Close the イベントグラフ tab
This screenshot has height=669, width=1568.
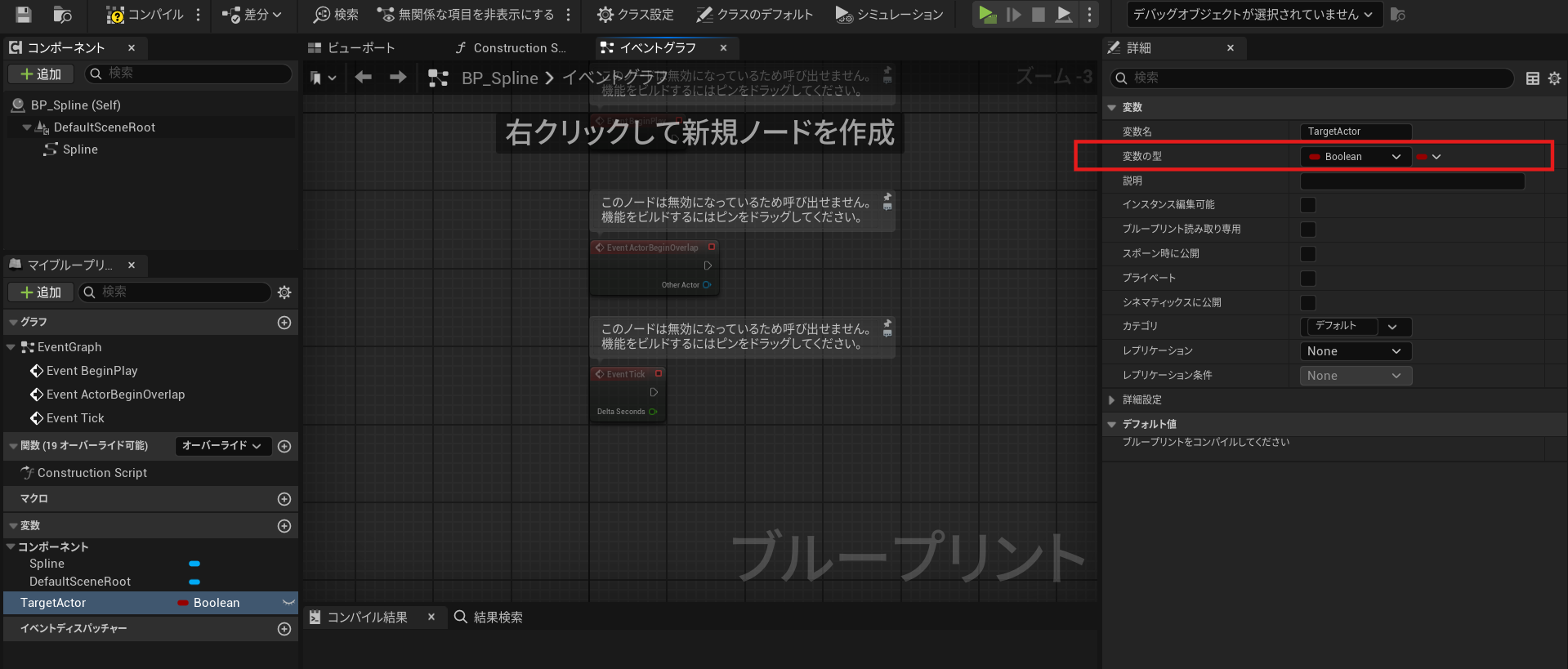(x=723, y=47)
